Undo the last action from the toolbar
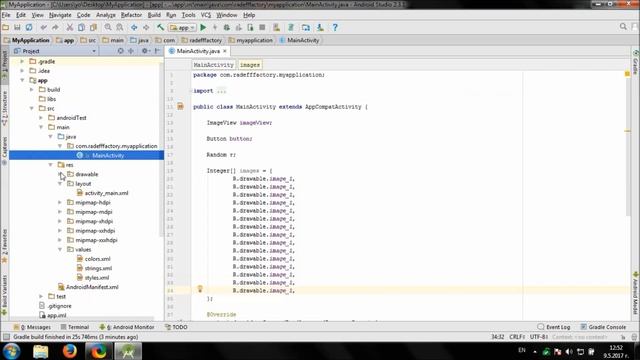Image resolution: width=640 pixels, height=360 pixels. pyautogui.click(x=43, y=27)
